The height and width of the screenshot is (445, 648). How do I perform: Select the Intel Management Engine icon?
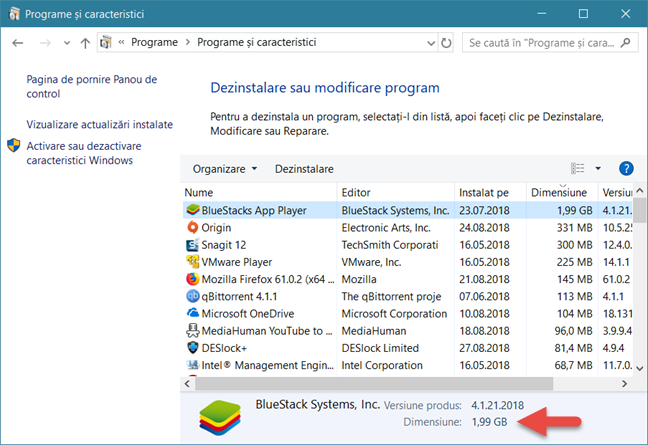pos(193,365)
